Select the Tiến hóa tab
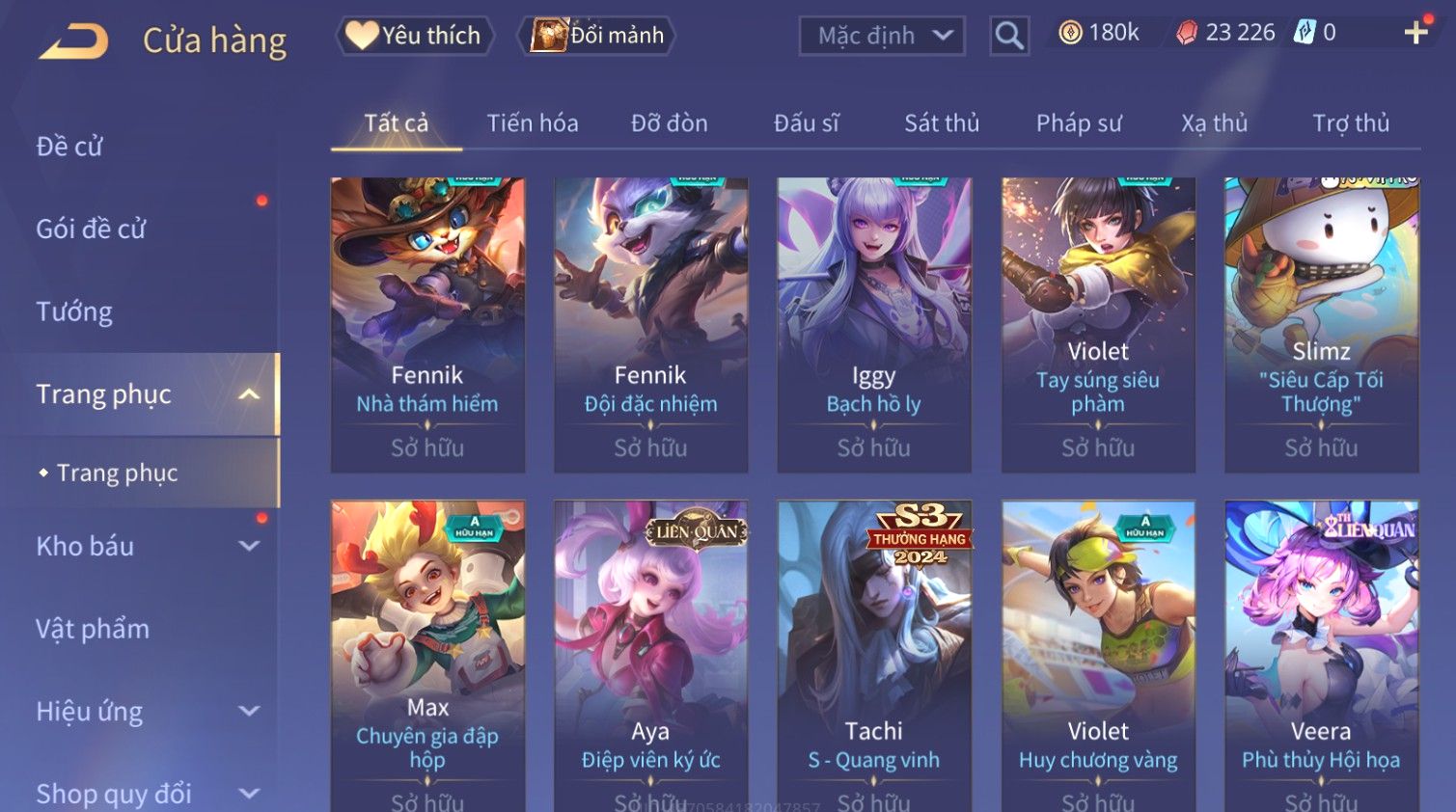 coord(533,123)
